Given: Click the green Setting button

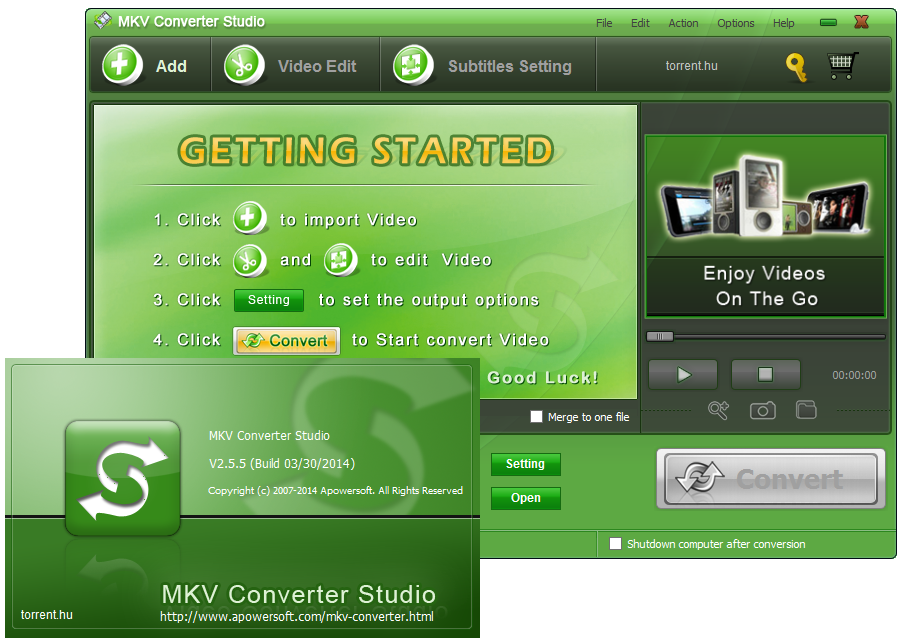Looking at the screenshot, I should pyautogui.click(x=525, y=464).
